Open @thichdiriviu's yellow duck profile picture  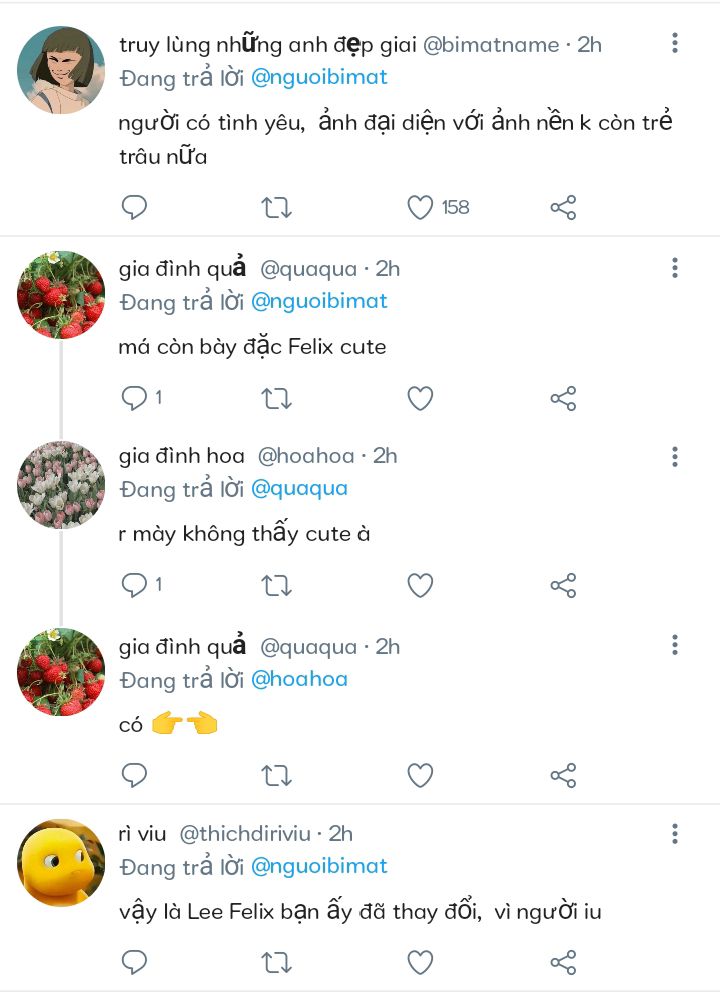[x=61, y=862]
